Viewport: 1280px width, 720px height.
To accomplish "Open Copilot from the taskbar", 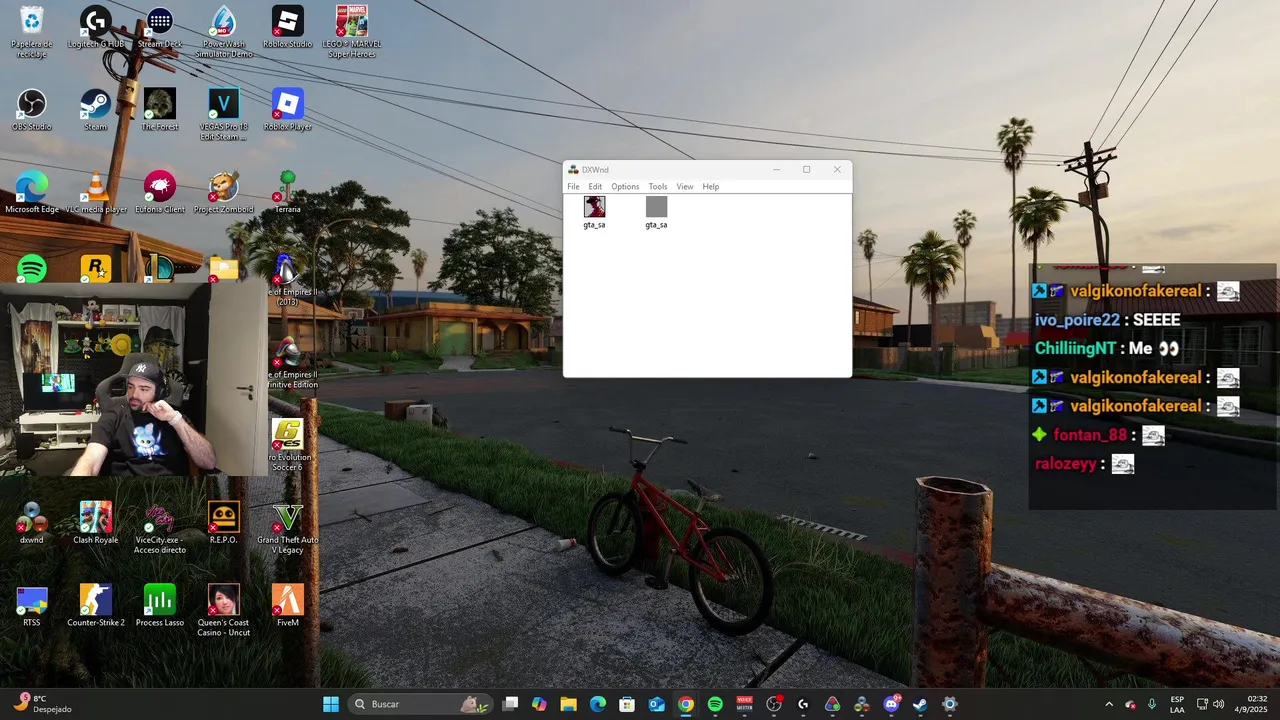I will pyautogui.click(x=539, y=704).
